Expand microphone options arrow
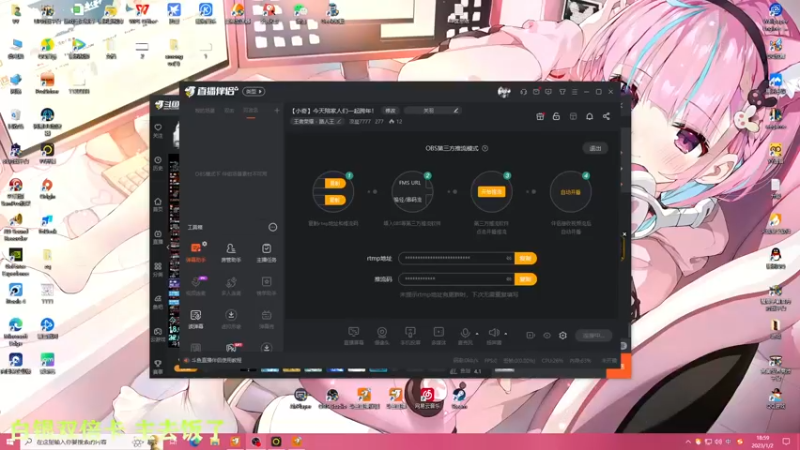 477,334
